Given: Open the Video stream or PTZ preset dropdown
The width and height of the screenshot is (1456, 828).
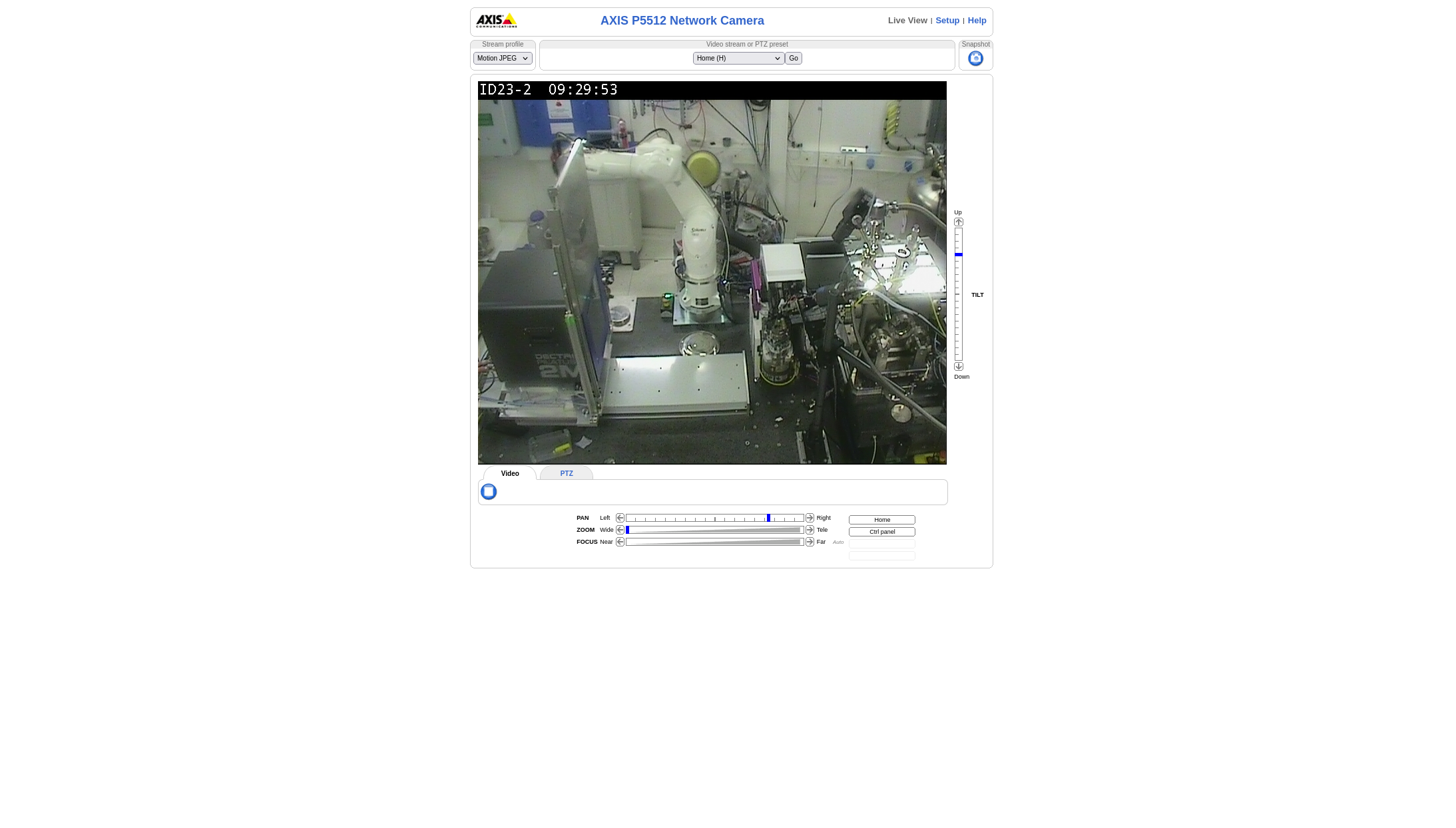Looking at the screenshot, I should (738, 58).
